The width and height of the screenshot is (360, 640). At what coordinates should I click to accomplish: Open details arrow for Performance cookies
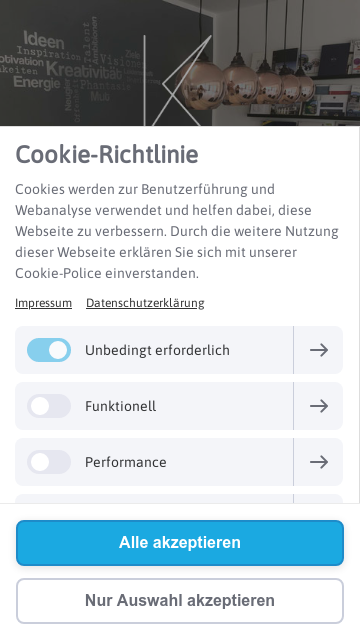tap(318, 462)
